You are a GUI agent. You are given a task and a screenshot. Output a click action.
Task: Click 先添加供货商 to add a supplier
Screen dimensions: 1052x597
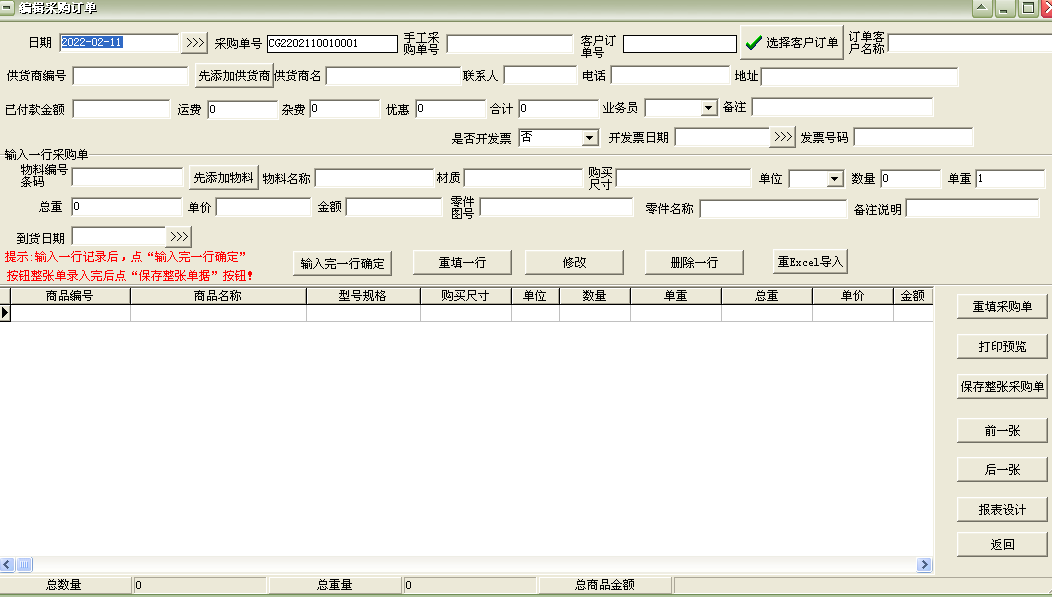232,75
